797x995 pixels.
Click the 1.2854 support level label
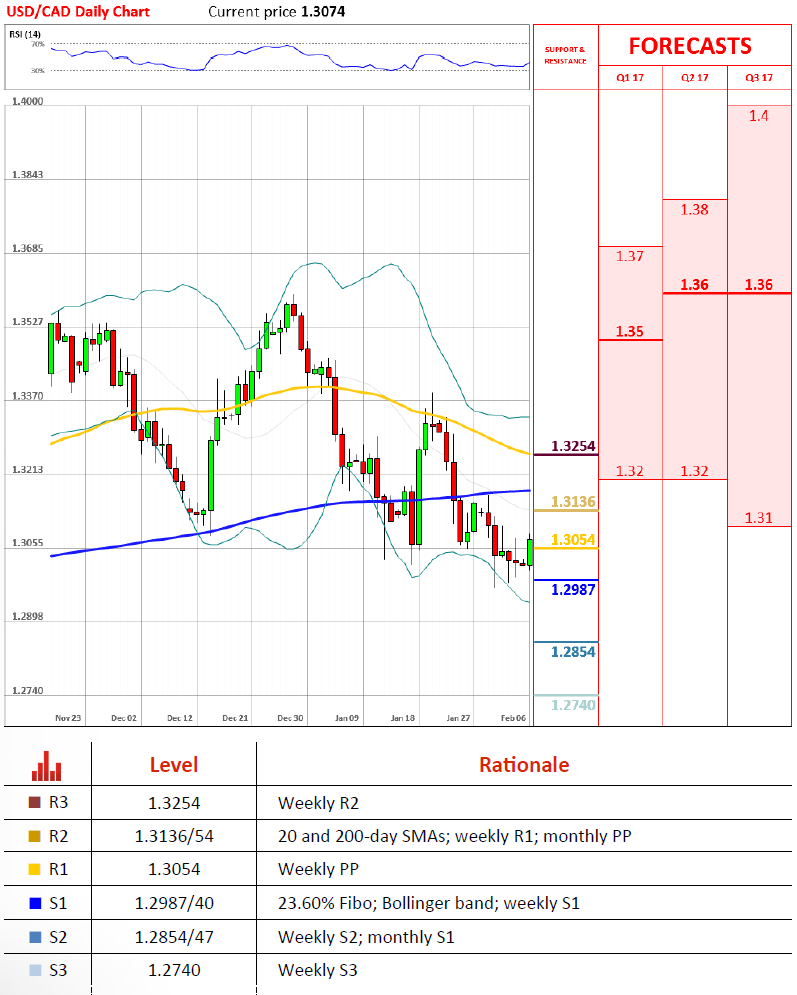[x=573, y=652]
